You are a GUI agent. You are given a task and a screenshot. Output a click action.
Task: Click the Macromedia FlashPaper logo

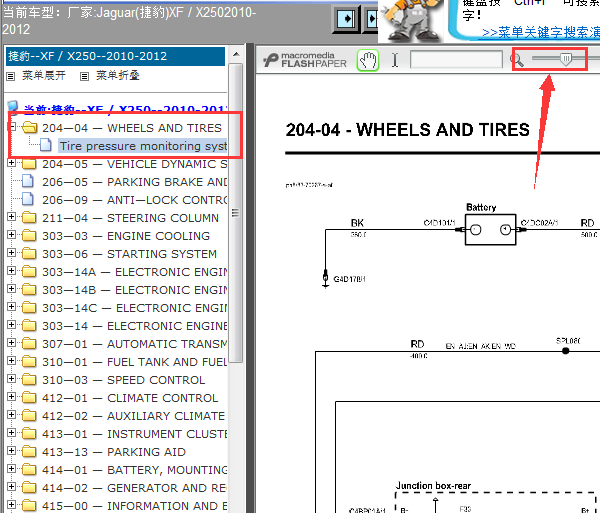coord(305,60)
